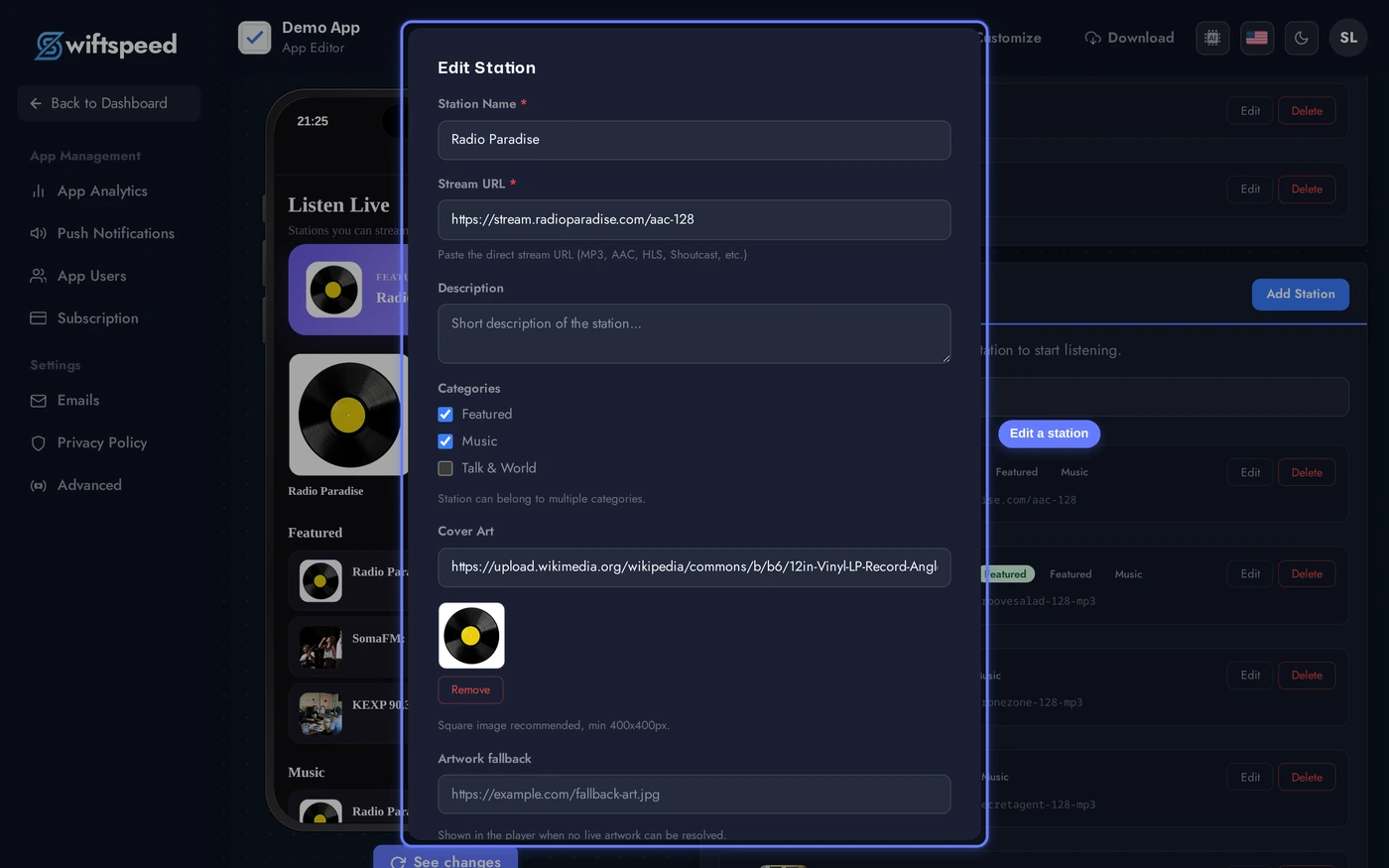Click the 'Listen Live' heading in preview
This screenshot has width=1389, height=868.
click(x=338, y=205)
